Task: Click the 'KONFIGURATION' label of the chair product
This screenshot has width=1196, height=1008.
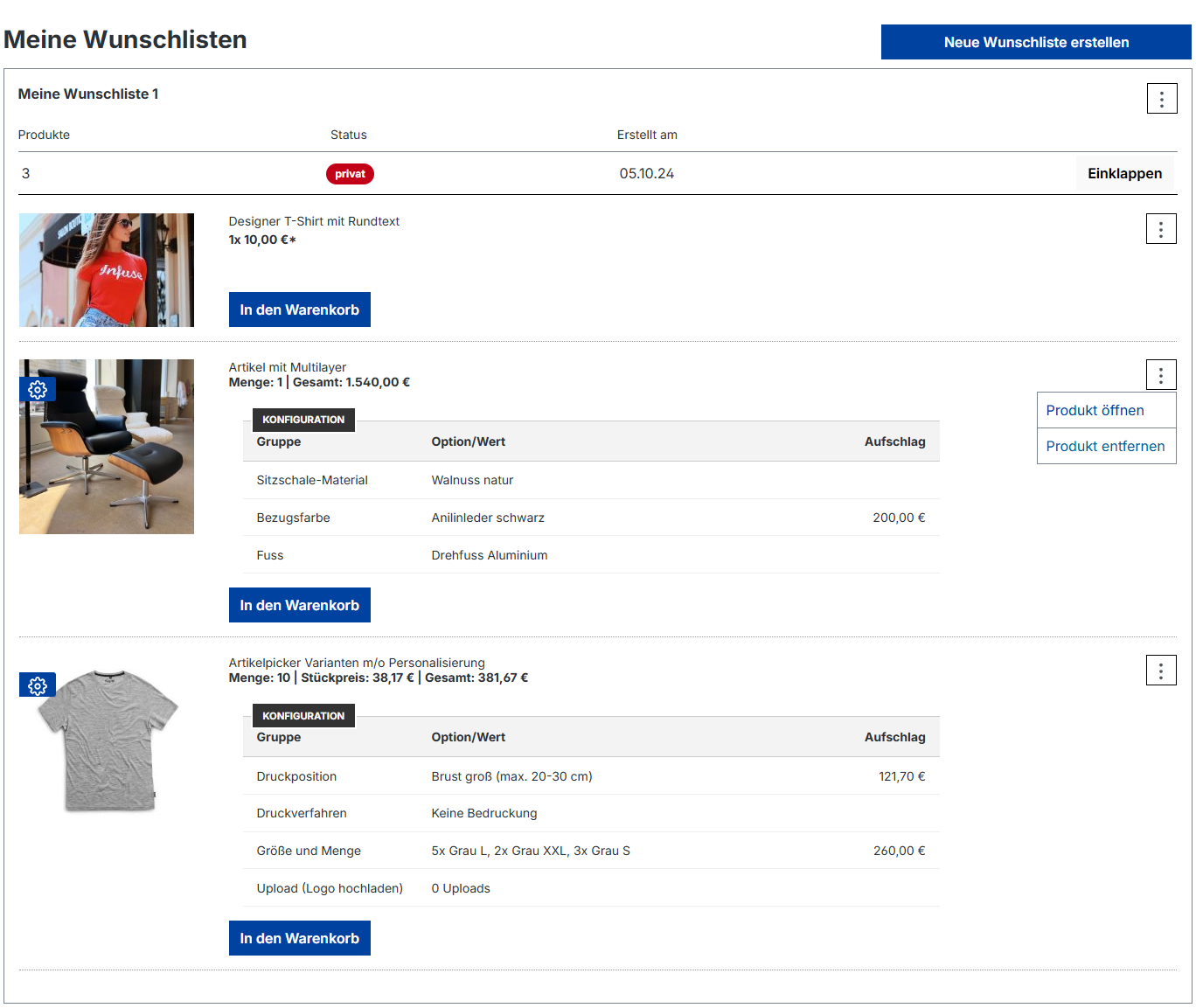Action: (x=303, y=420)
